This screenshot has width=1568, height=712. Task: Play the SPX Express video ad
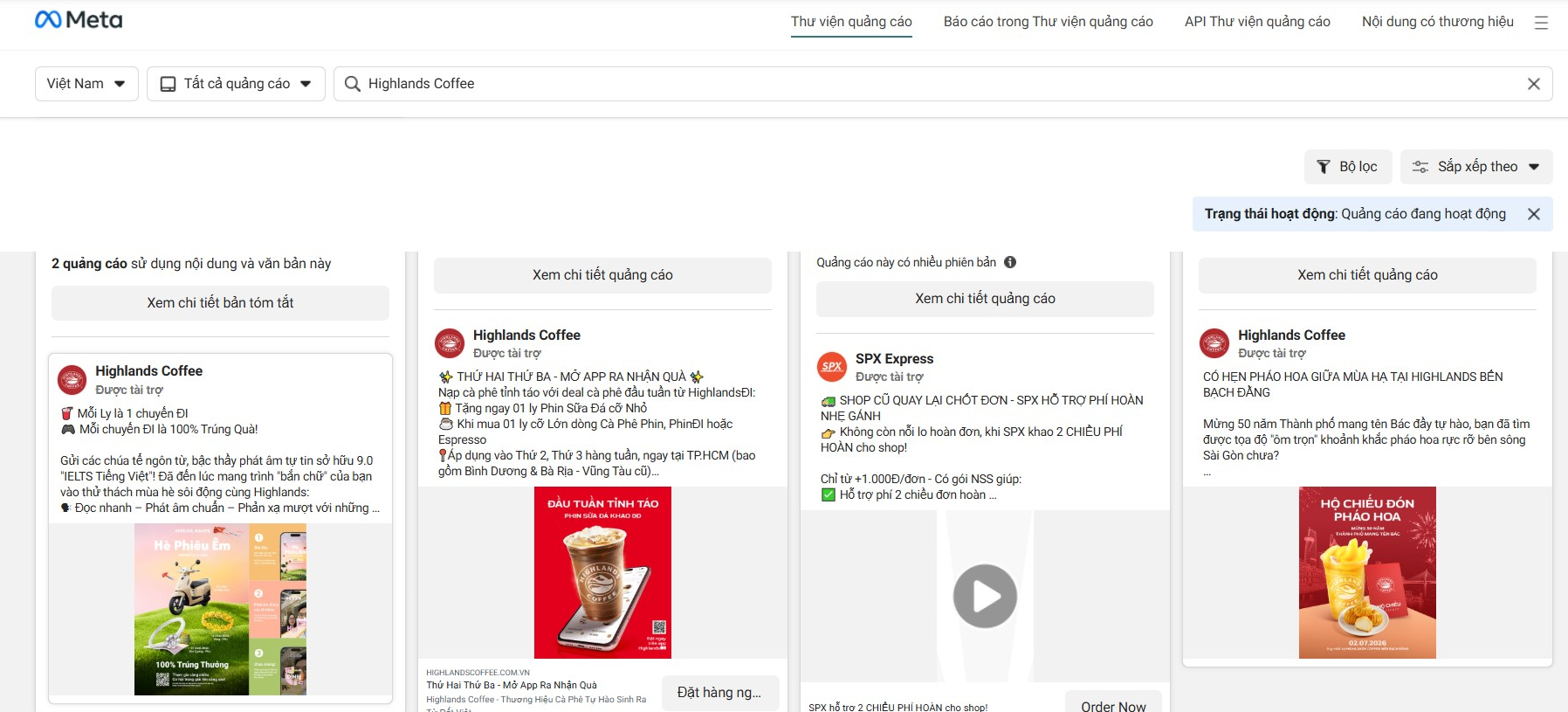(985, 596)
